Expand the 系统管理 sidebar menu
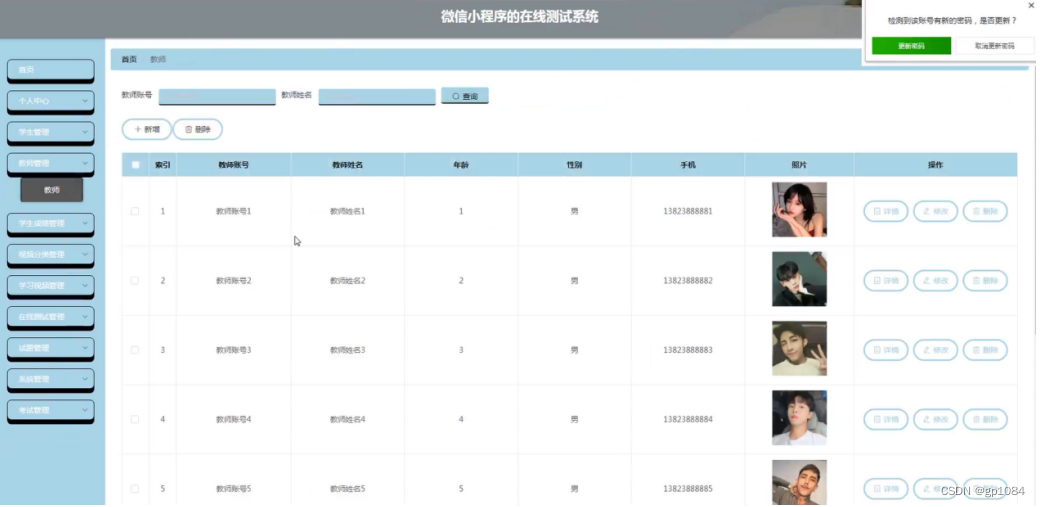Screen dimensions: 1040x507 [x=50, y=380]
